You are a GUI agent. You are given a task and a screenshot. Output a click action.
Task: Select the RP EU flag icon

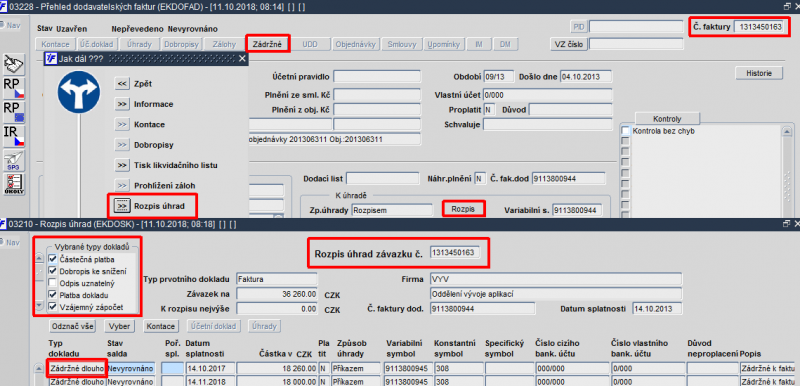[x=13, y=113]
